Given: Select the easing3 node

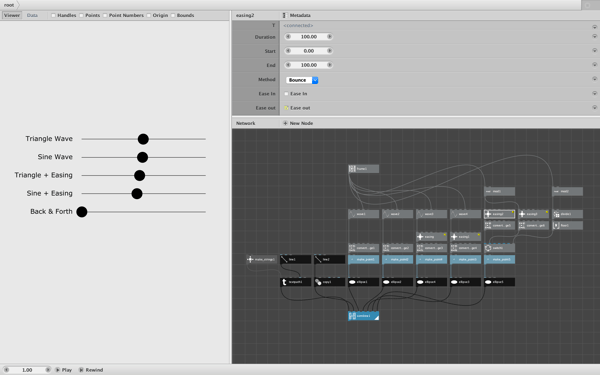Looking at the screenshot, I should [533, 214].
